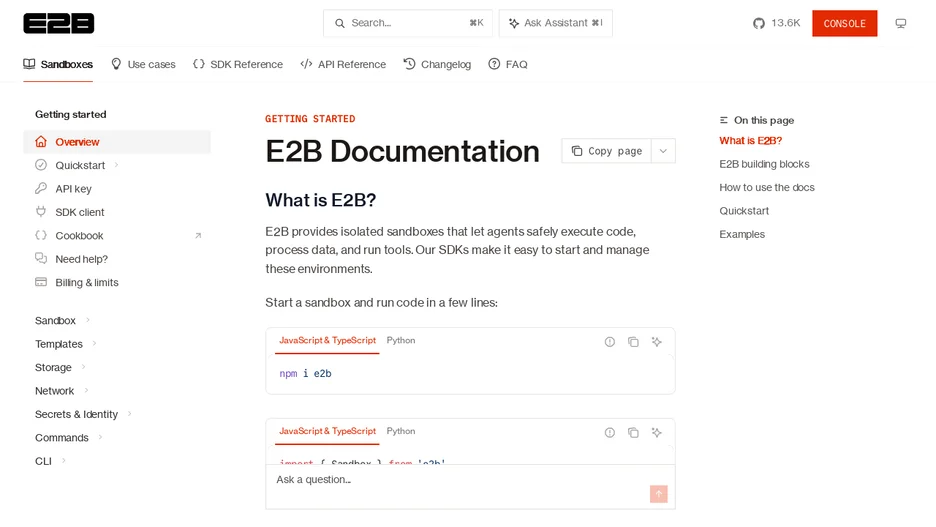Expand the Sandbox section
The image size is (936, 527).
(x=88, y=320)
